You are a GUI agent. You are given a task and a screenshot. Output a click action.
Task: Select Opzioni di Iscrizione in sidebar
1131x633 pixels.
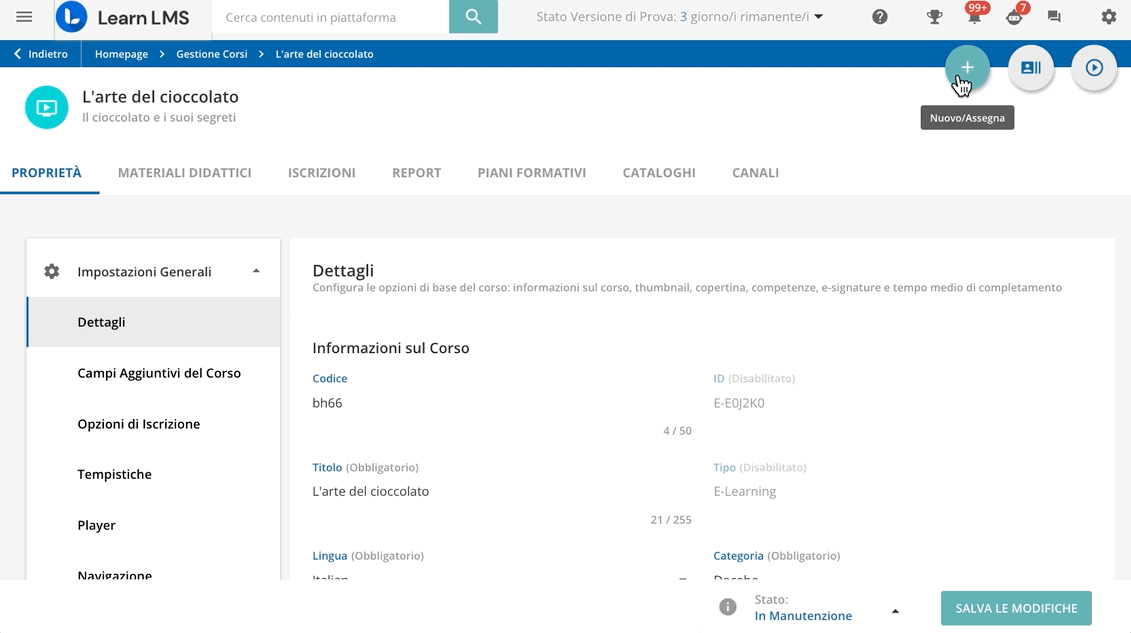pyautogui.click(x=138, y=424)
